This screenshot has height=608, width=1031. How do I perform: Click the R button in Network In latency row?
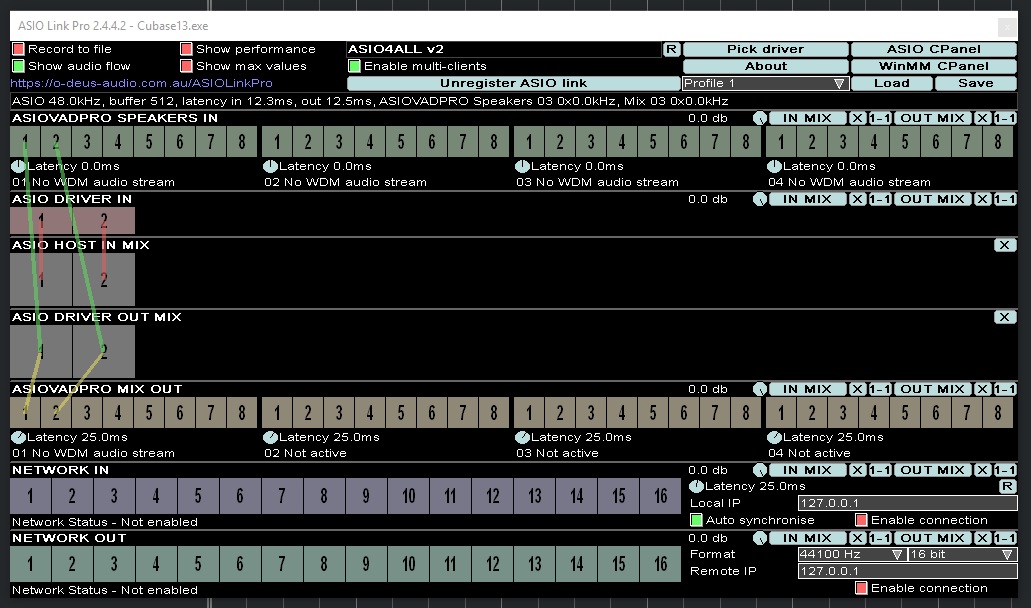pos(1007,486)
